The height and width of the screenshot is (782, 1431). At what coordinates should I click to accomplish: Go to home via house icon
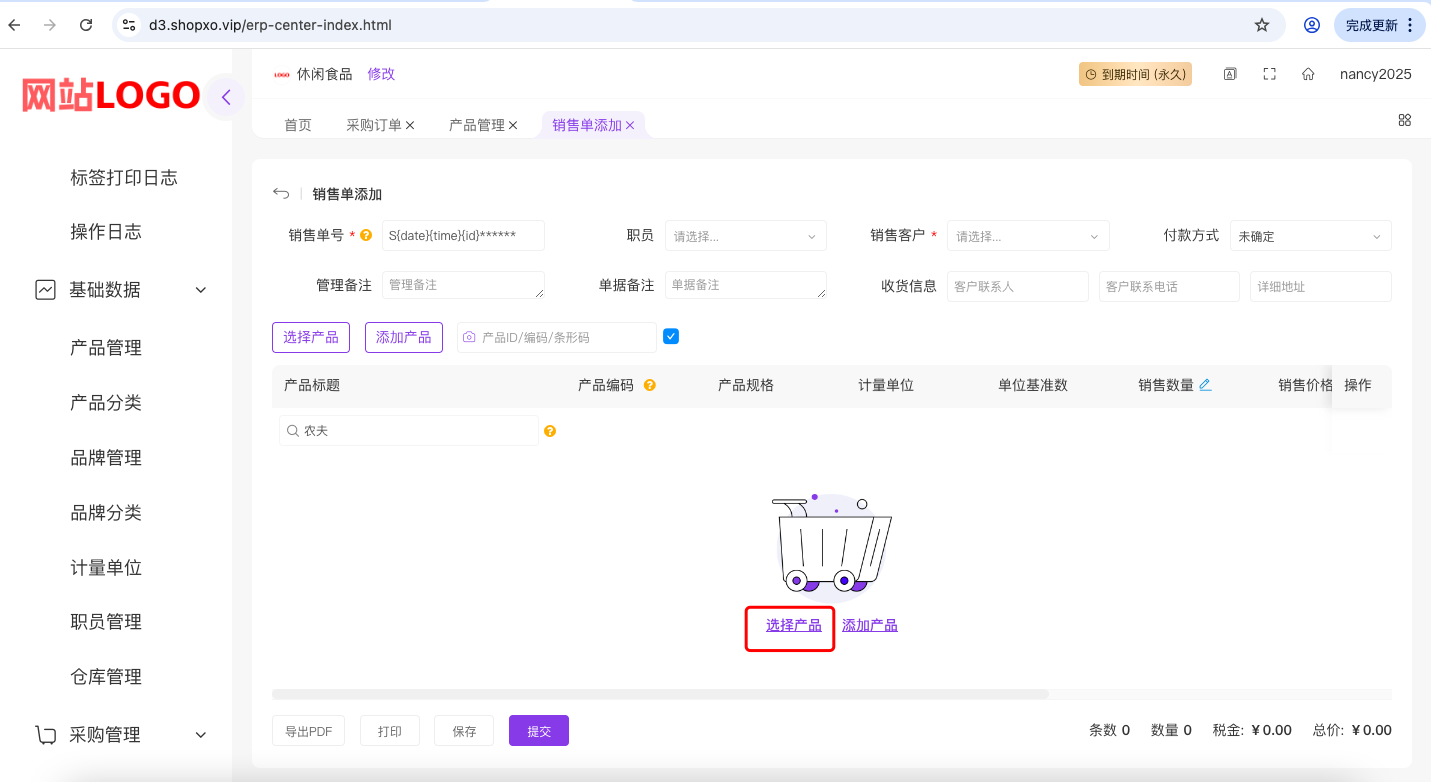pos(1308,74)
